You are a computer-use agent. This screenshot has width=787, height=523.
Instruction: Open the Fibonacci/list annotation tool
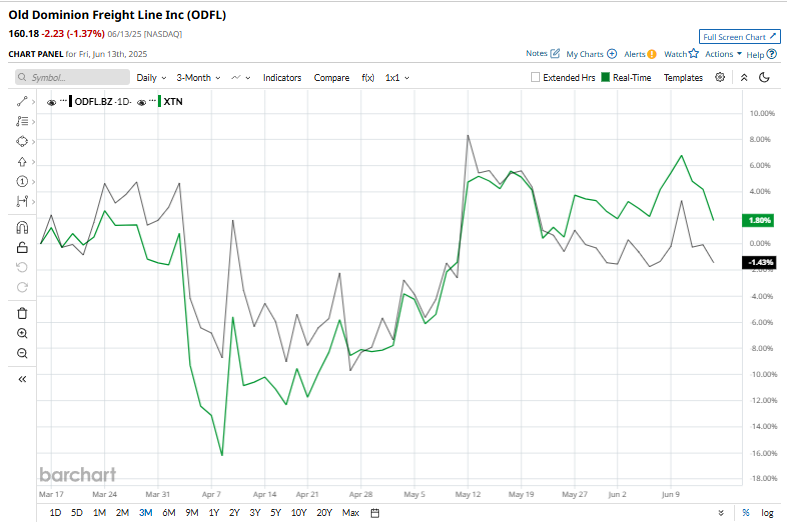(x=22, y=121)
